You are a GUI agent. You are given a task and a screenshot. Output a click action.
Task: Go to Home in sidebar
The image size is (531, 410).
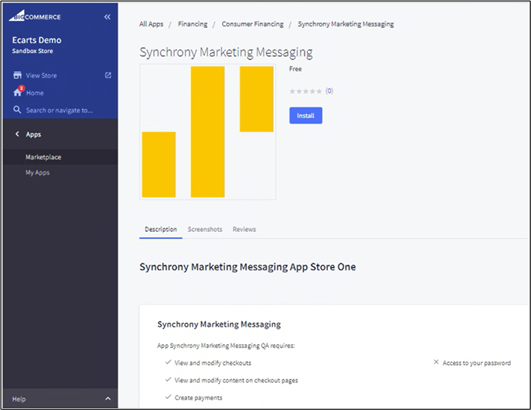click(x=35, y=93)
